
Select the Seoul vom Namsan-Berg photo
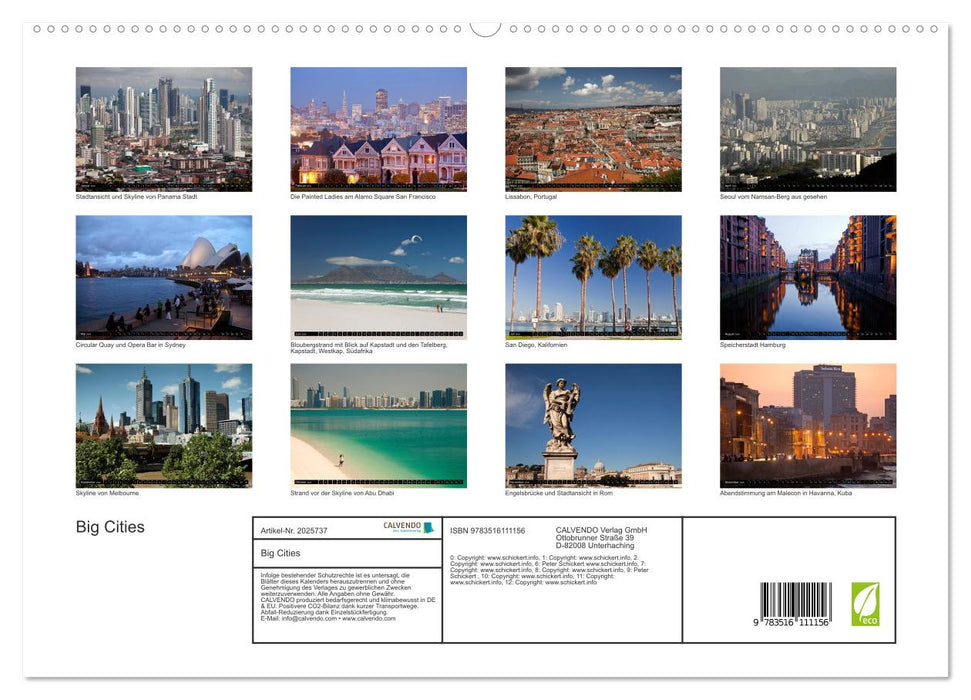pos(808,127)
